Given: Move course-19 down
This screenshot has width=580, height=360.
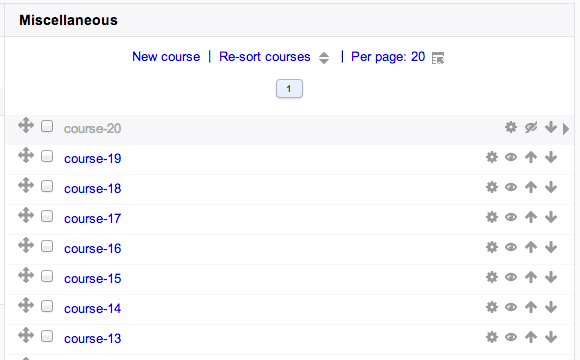Looking at the screenshot, I should click(551, 157).
